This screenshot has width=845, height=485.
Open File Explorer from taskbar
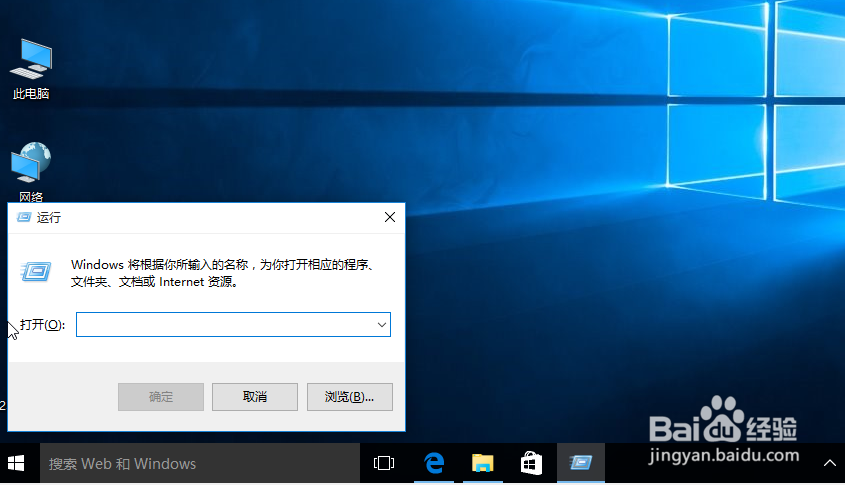tap(482, 463)
